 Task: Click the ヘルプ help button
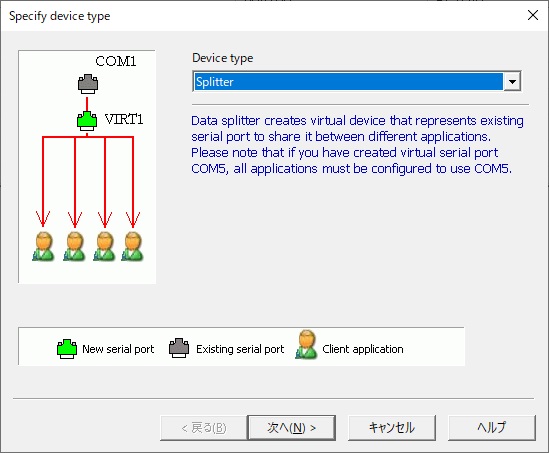(x=492, y=427)
